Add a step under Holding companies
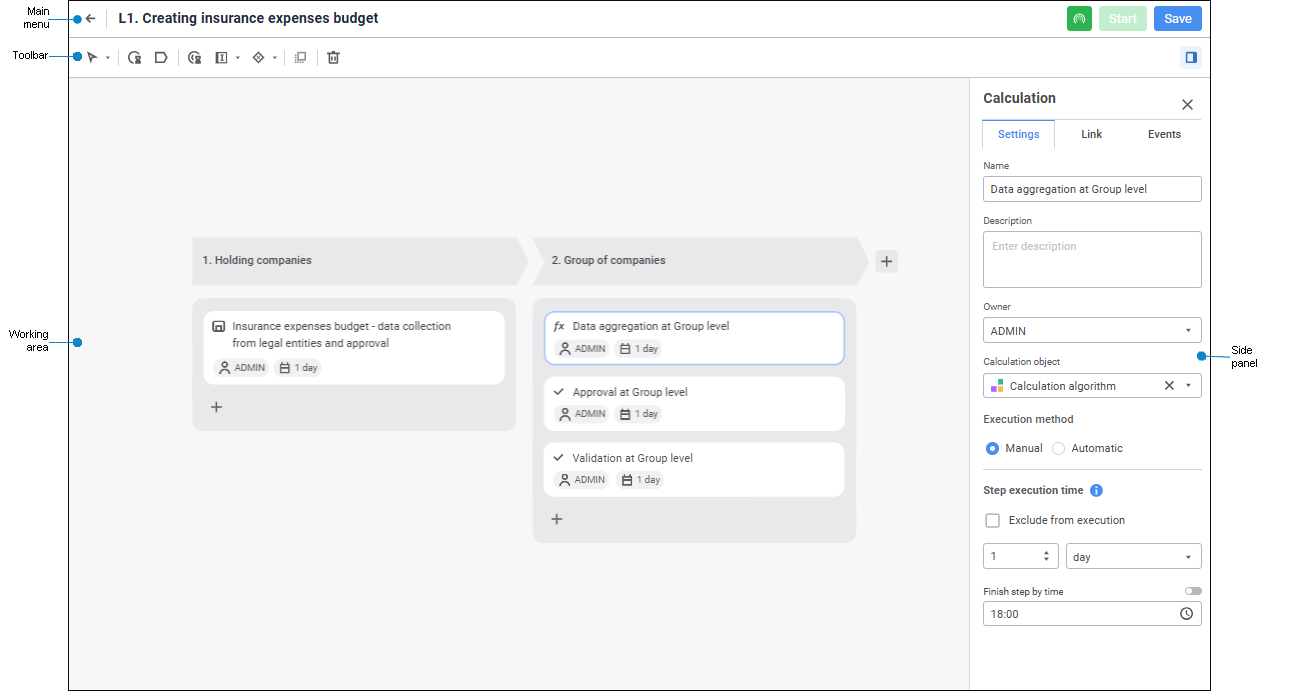 click(216, 407)
